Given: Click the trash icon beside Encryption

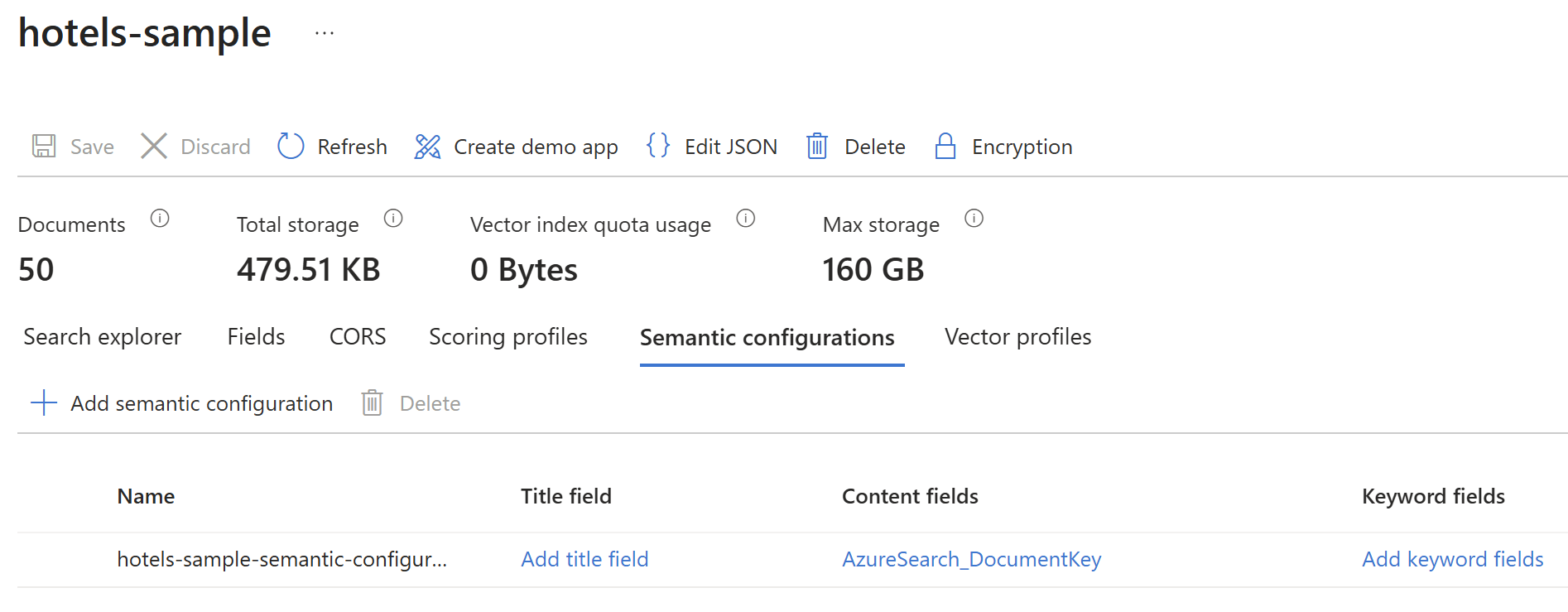Looking at the screenshot, I should click(817, 147).
